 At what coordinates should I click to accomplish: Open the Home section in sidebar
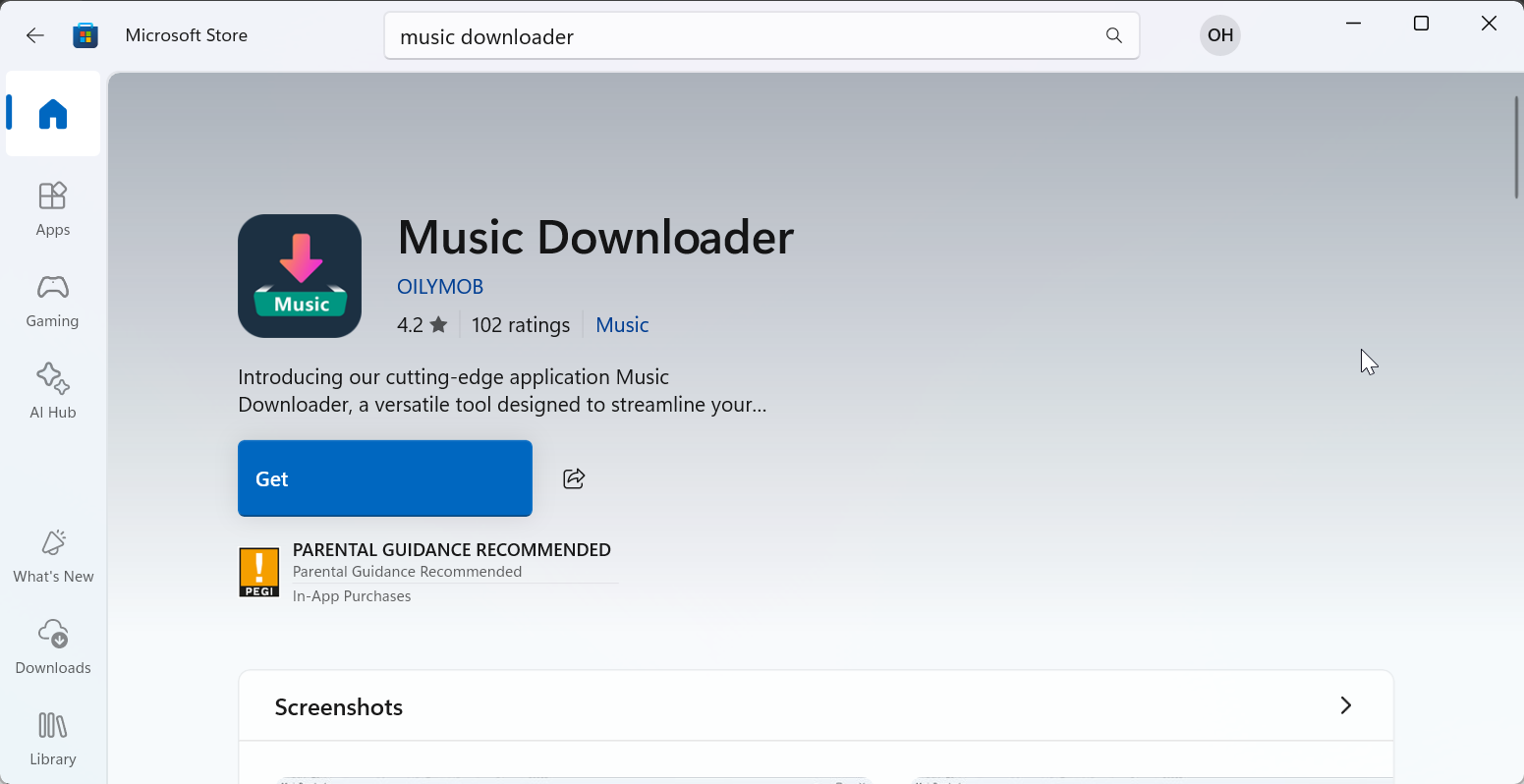53,114
